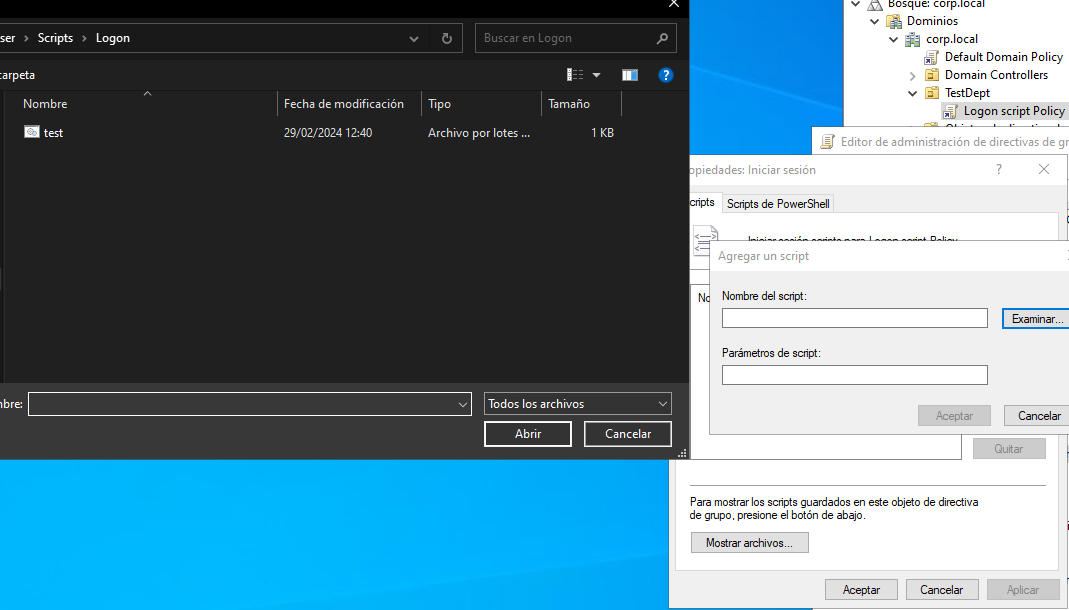The height and width of the screenshot is (610, 1069).
Task: Collapse the Bosque: corp.local node
Action: pyautogui.click(x=856, y=4)
